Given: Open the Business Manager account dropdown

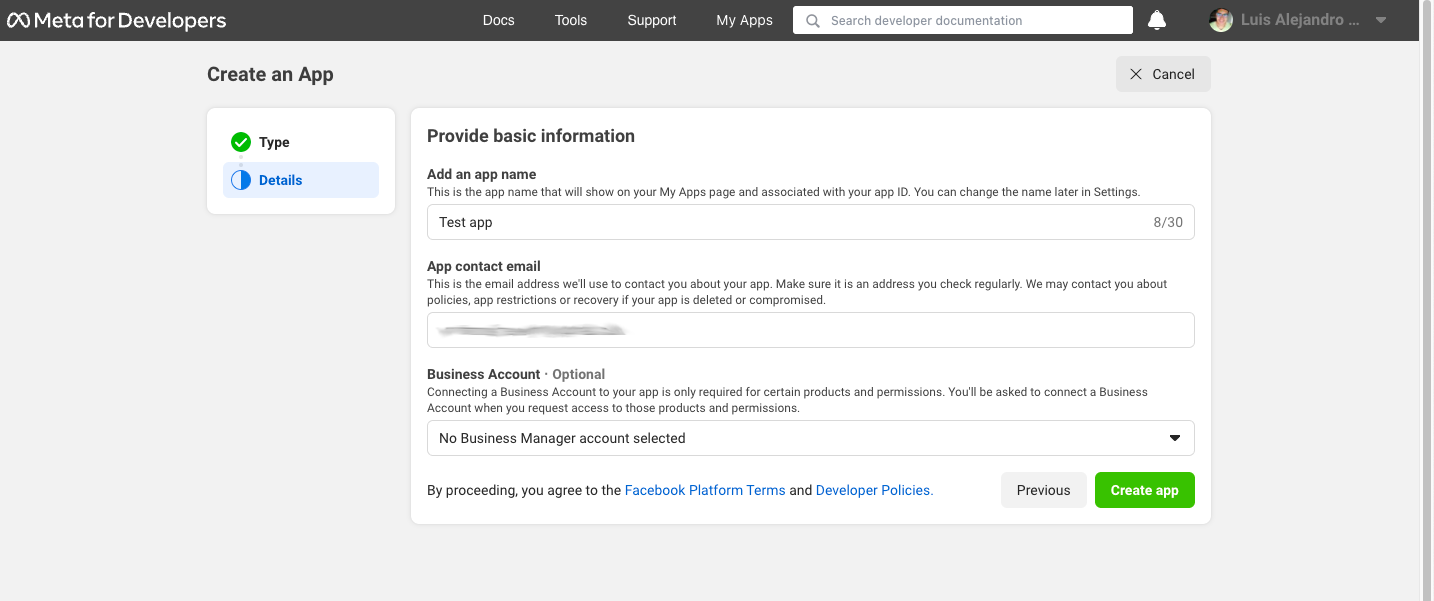Looking at the screenshot, I should 811,438.
